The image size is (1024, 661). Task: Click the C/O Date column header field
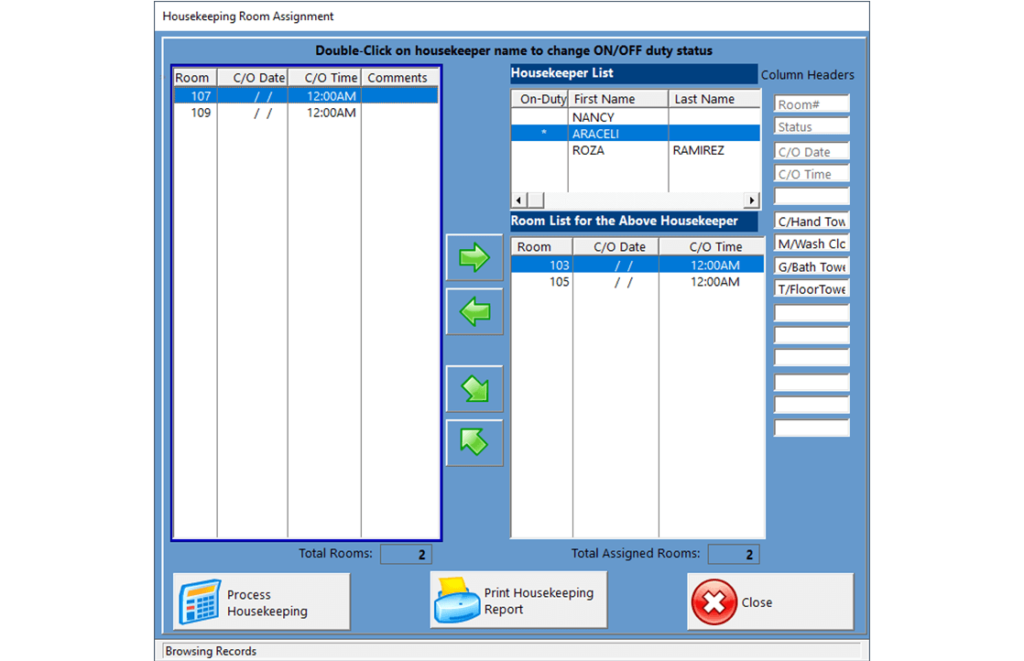coord(811,152)
